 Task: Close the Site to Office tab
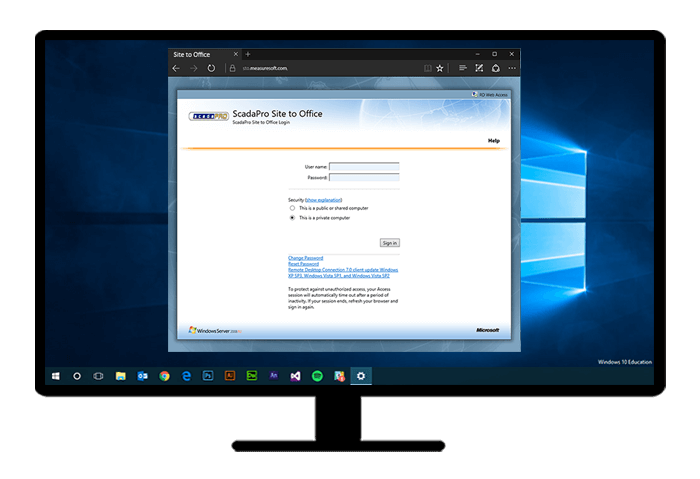pyautogui.click(x=236, y=54)
